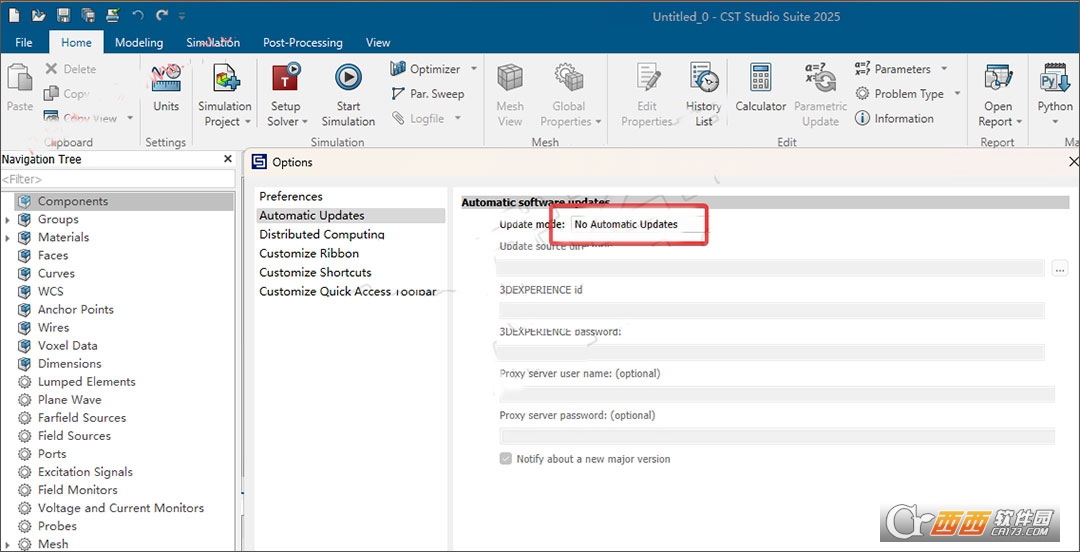This screenshot has height=552, width=1080.
Task: Click the Save icon in quick access toolbar
Action: (63, 14)
